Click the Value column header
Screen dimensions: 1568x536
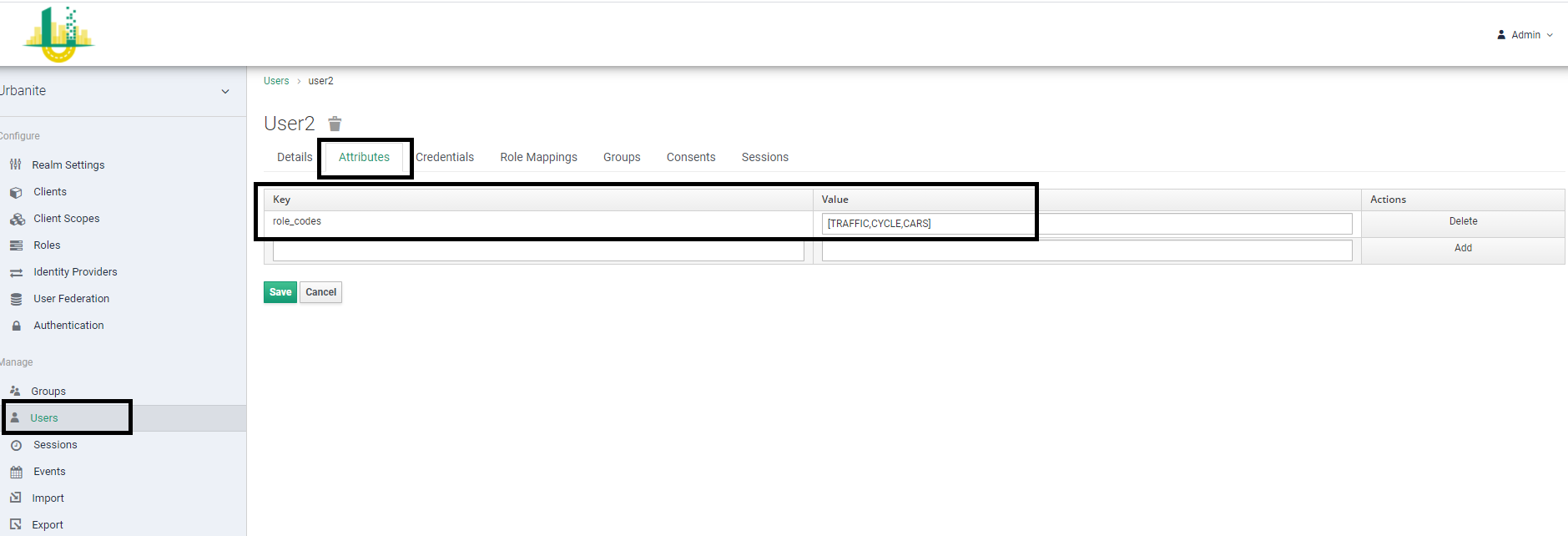[1087, 200]
